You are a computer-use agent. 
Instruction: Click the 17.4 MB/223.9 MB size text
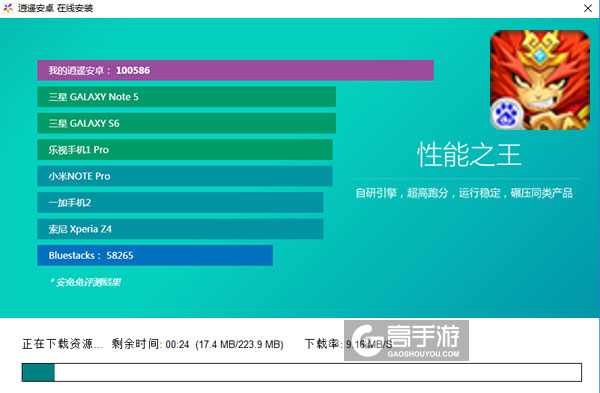240,344
